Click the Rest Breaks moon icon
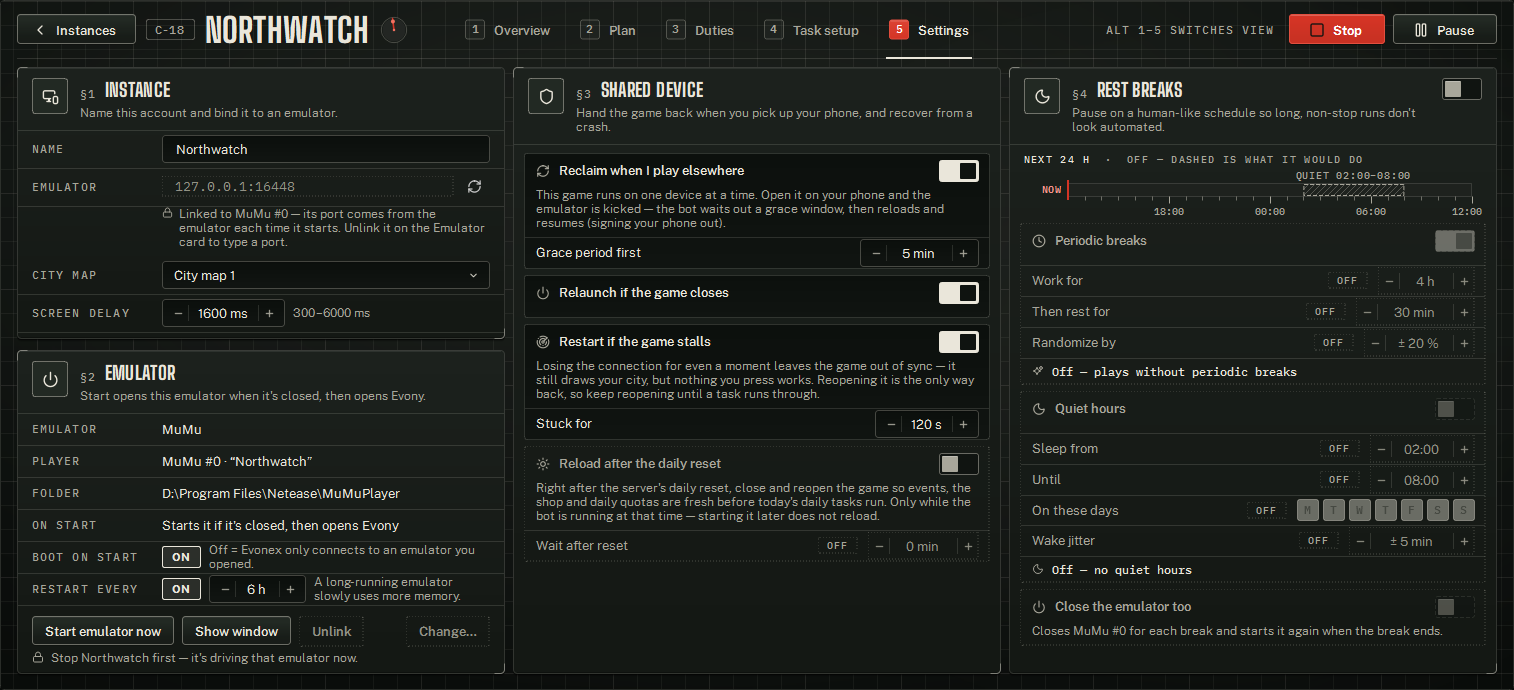 1042,97
